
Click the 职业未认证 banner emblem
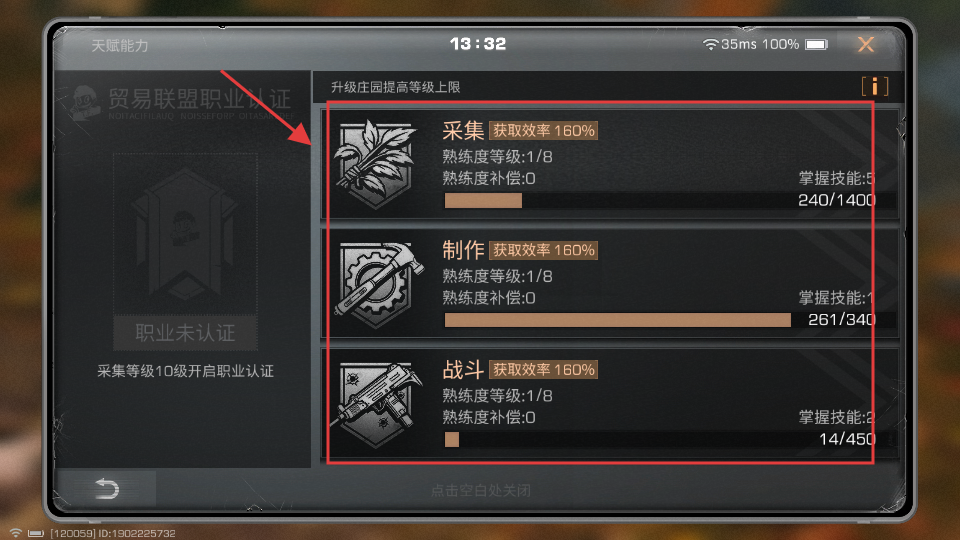185,234
